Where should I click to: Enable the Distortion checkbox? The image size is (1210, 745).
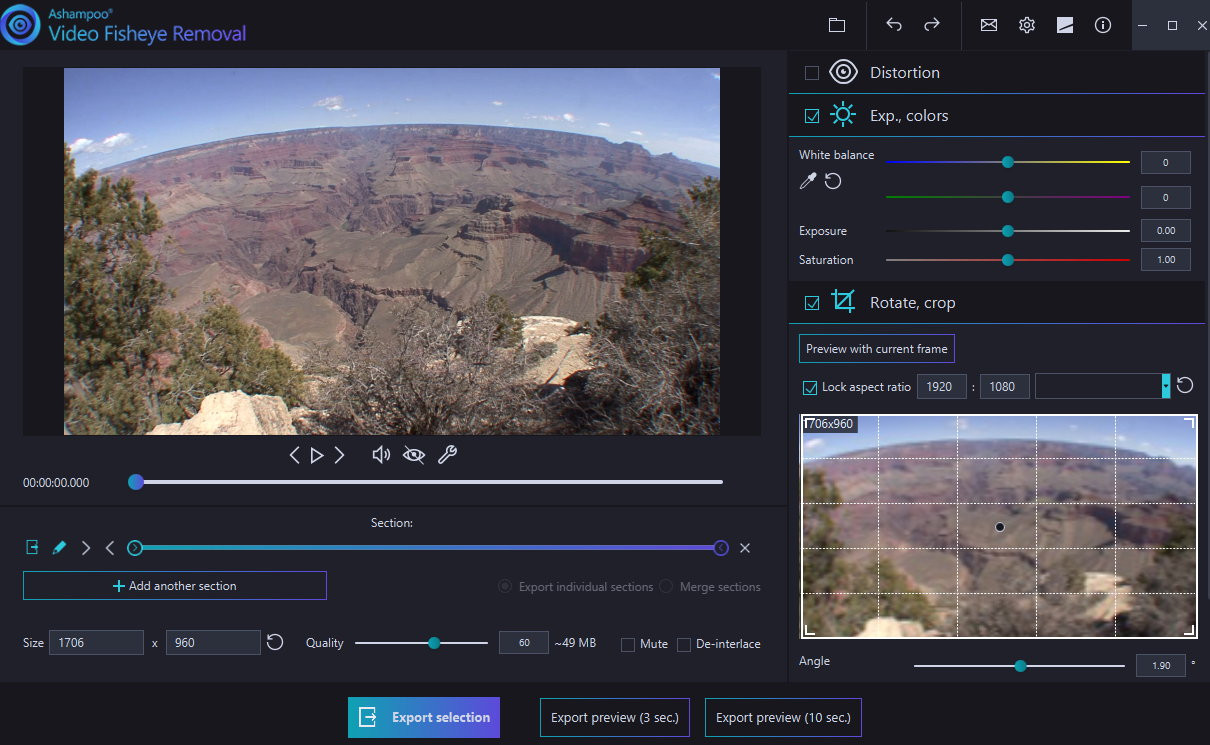(812, 73)
